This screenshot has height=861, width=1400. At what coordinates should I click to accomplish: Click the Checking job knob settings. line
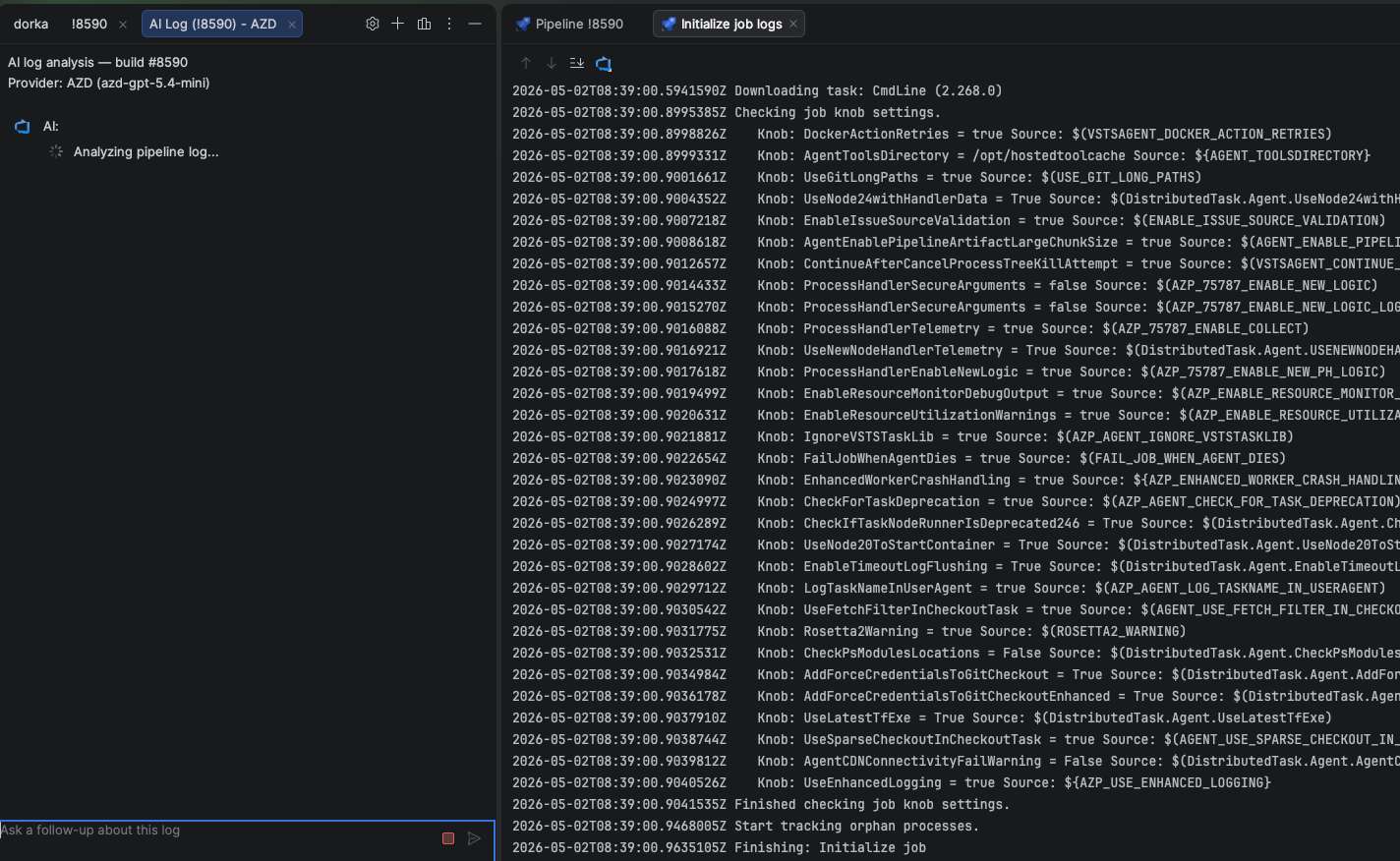pos(727,112)
